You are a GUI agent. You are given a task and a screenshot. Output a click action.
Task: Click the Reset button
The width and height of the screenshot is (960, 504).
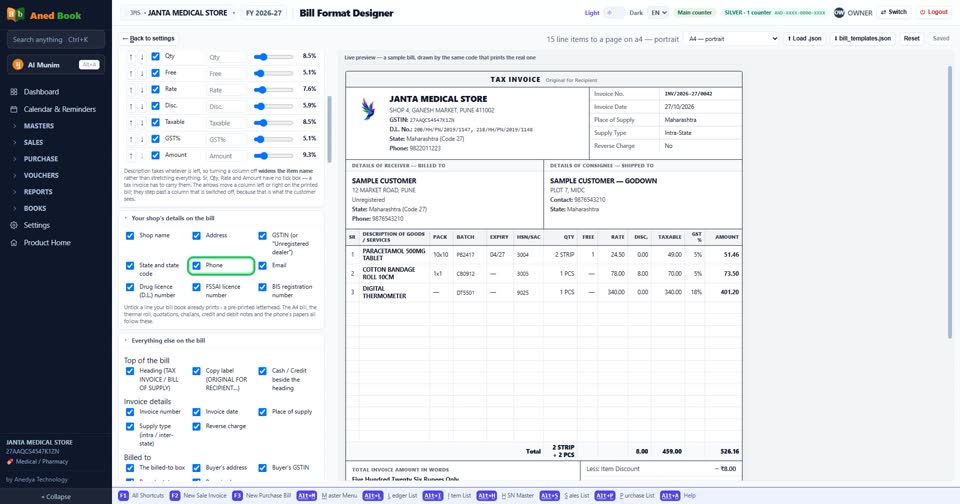coord(912,39)
